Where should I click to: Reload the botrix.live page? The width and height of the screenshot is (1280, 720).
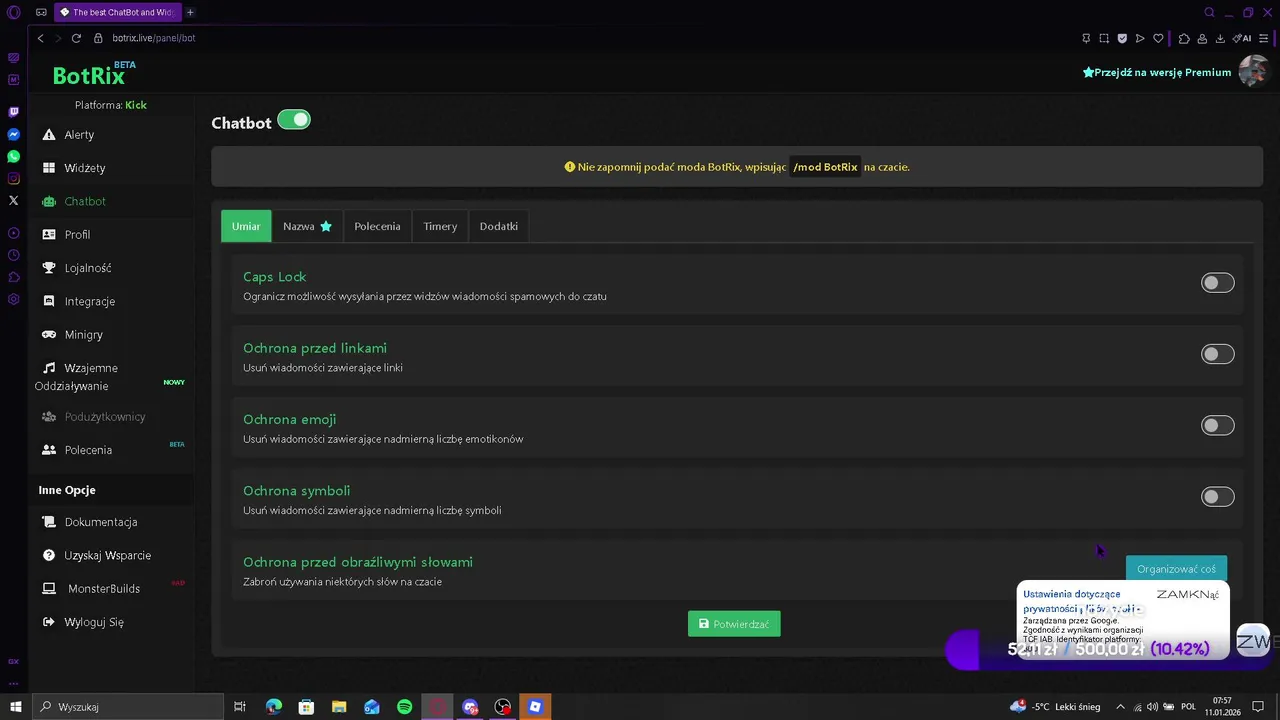pyautogui.click(x=76, y=38)
